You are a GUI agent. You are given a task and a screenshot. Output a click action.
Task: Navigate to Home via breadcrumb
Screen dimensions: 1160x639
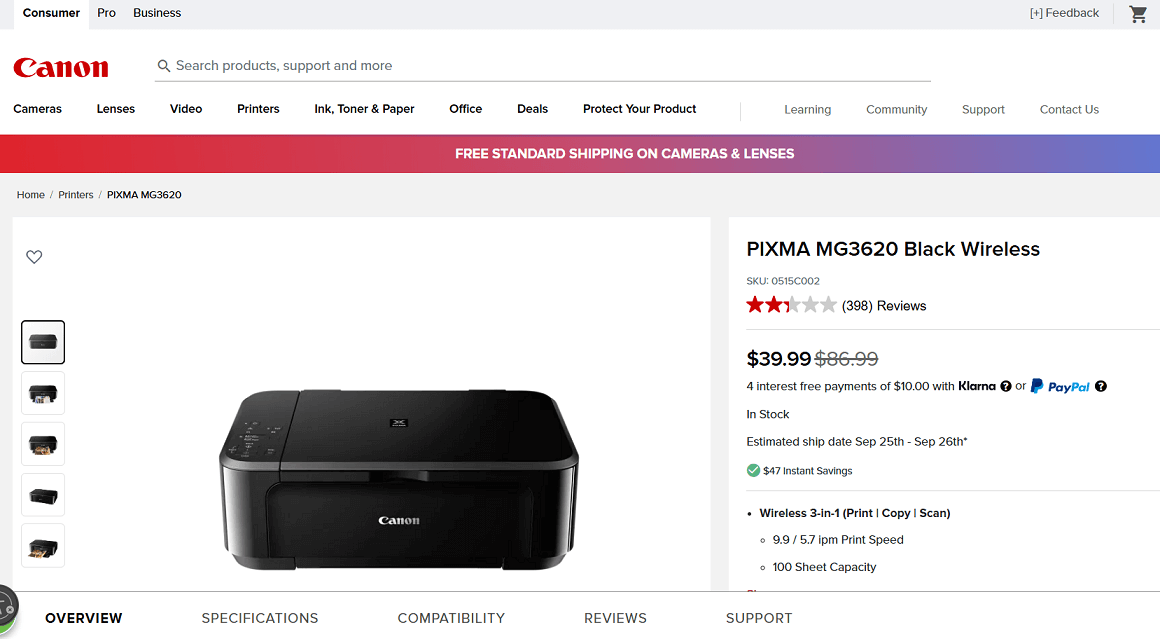(x=30, y=194)
